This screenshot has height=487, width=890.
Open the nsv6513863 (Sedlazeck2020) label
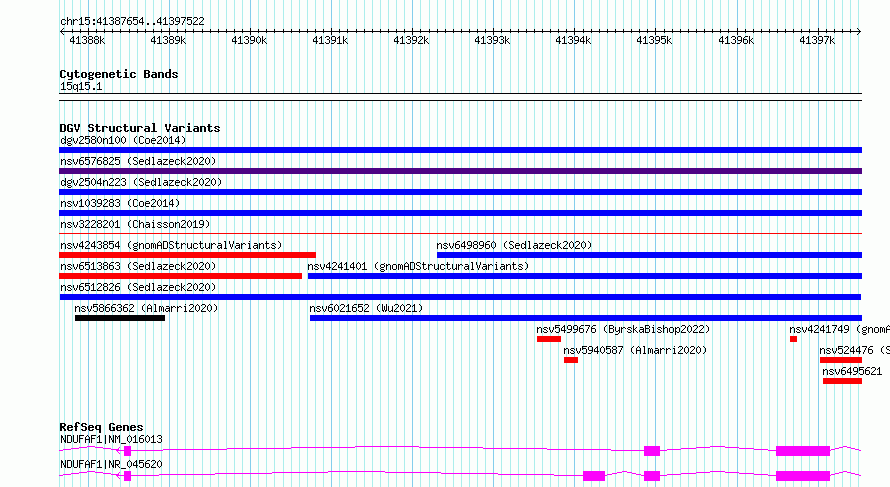138,266
